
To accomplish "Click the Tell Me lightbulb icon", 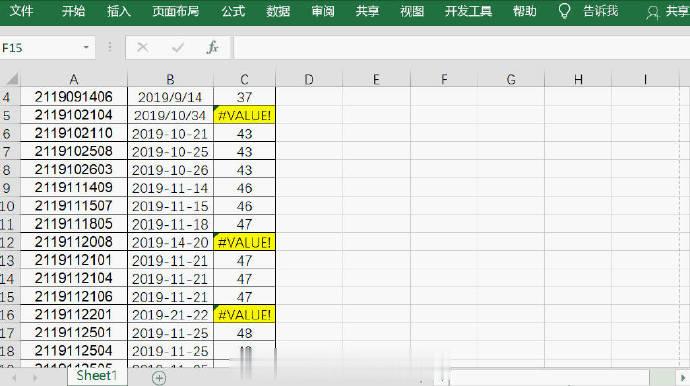I will click(564, 11).
